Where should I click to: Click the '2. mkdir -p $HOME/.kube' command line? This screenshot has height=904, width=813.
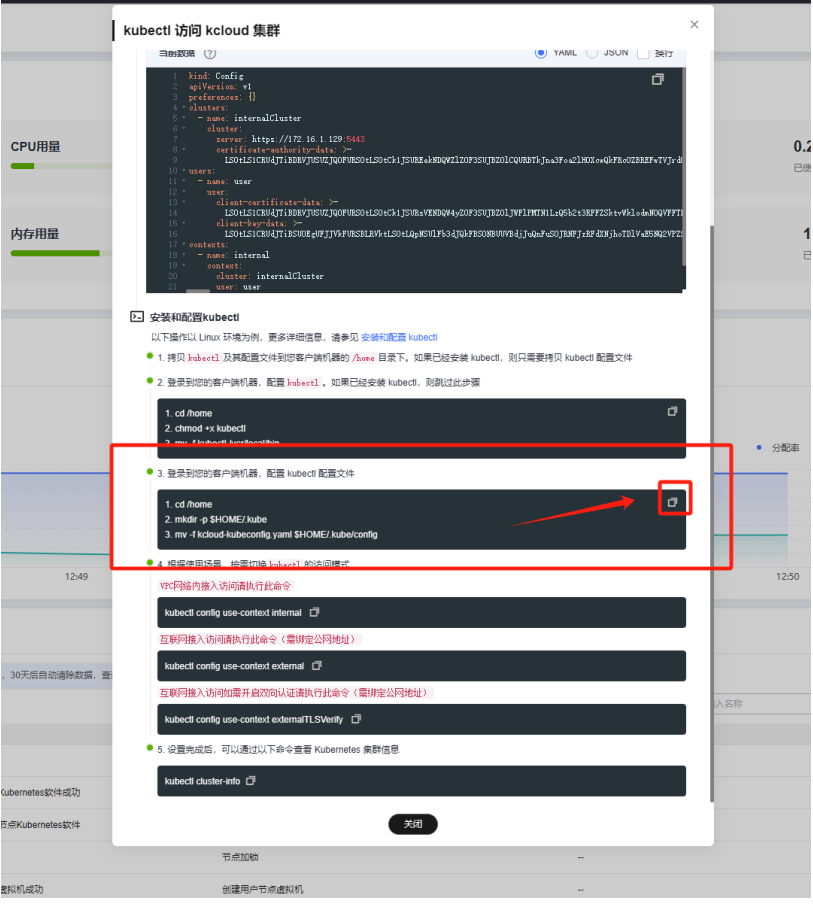coord(216,520)
